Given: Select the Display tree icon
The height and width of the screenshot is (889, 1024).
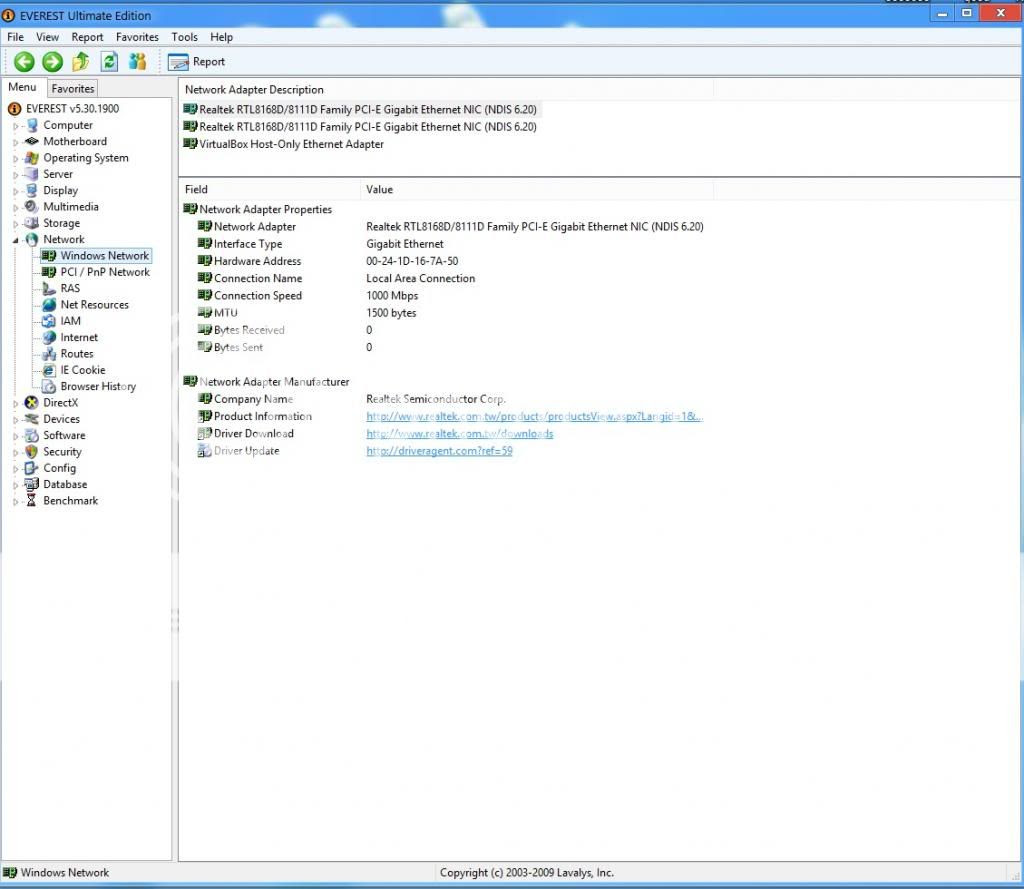Looking at the screenshot, I should tap(31, 191).
